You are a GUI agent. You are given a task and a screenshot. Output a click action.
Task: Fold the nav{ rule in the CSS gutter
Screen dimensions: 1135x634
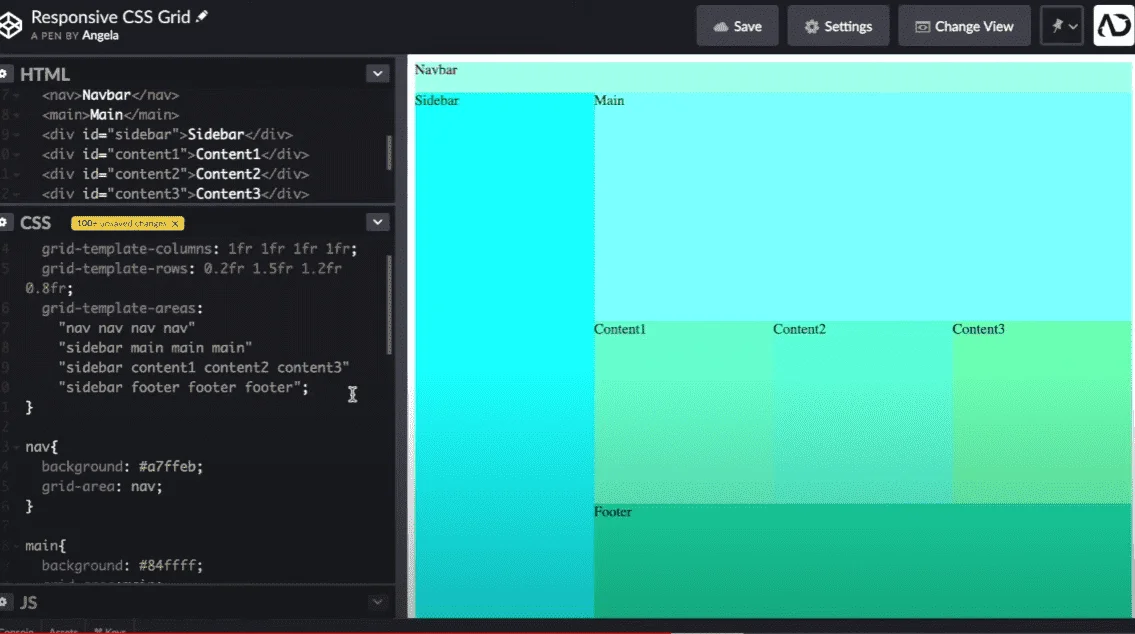click(16, 447)
